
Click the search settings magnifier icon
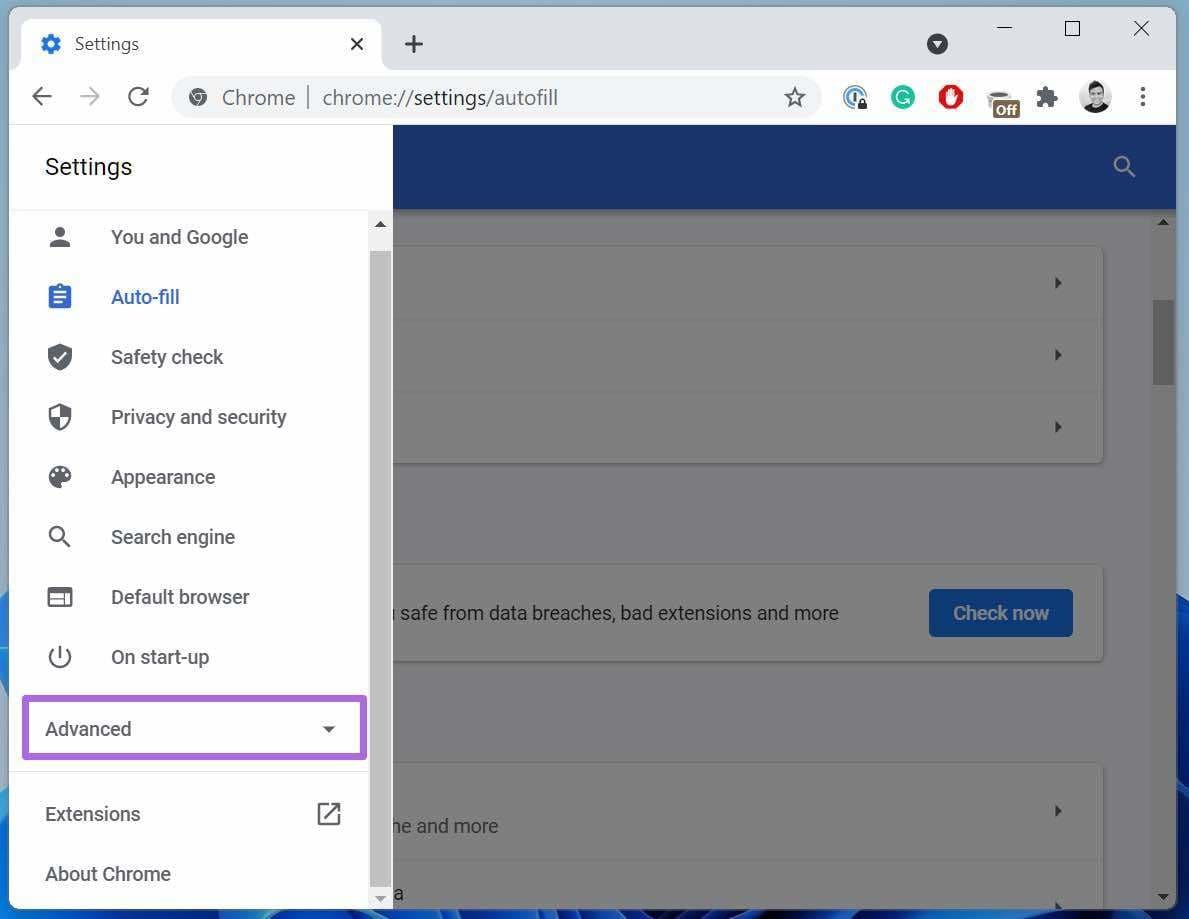pos(1124,167)
